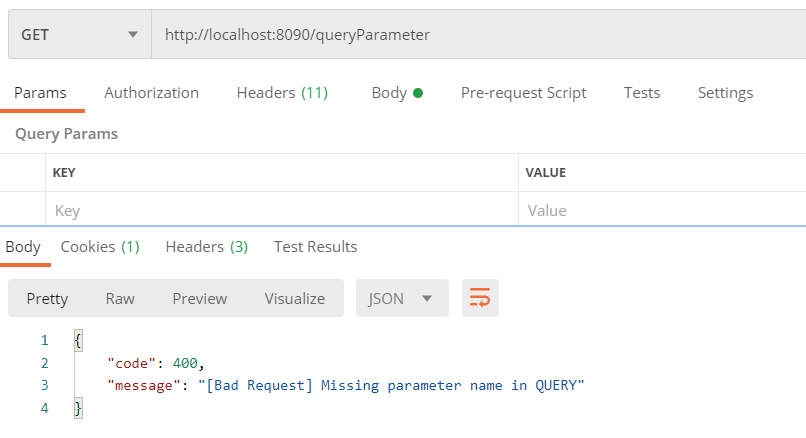Viewport: 806px width, 438px height.
Task: Select the Raw view button
Action: point(120,298)
